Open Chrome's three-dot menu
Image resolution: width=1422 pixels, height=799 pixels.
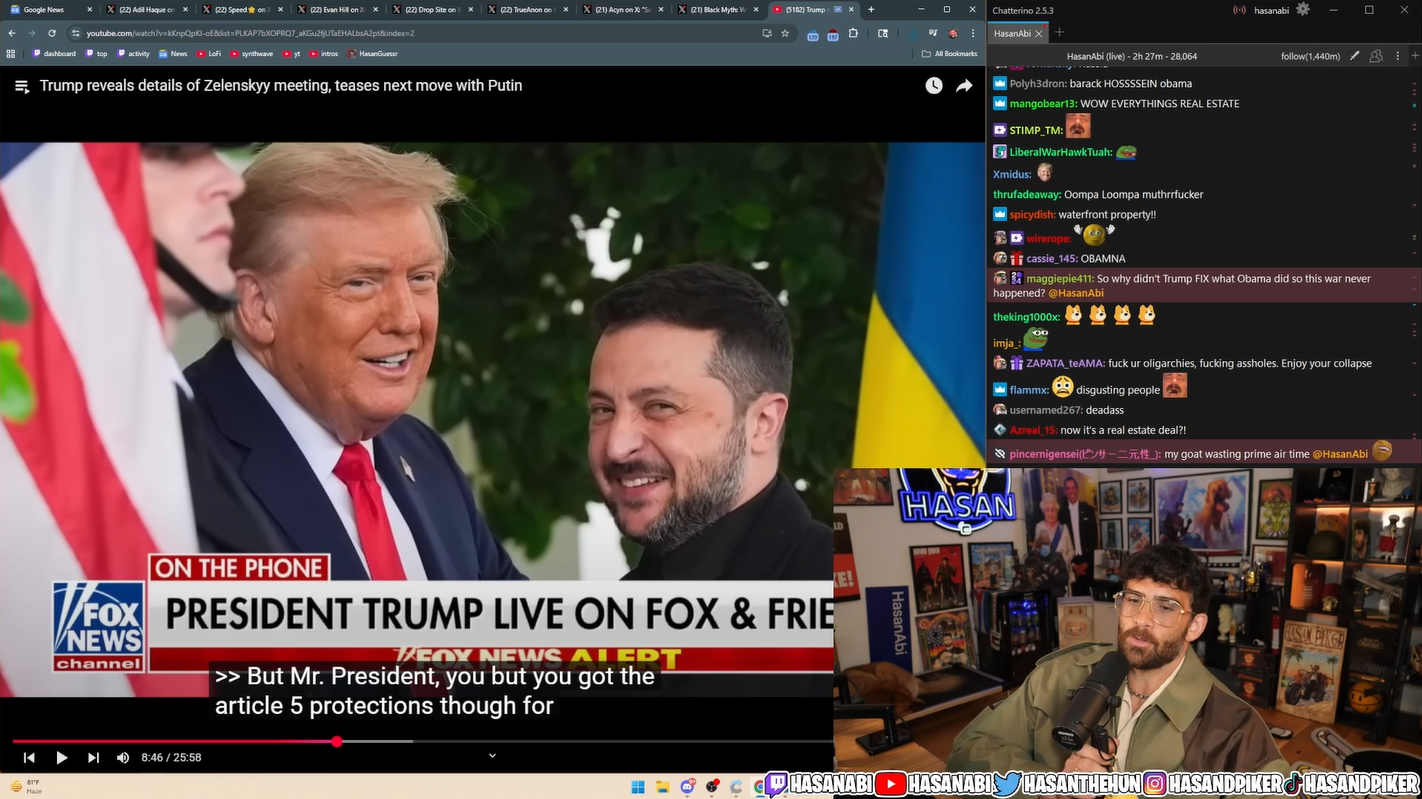pos(973,33)
